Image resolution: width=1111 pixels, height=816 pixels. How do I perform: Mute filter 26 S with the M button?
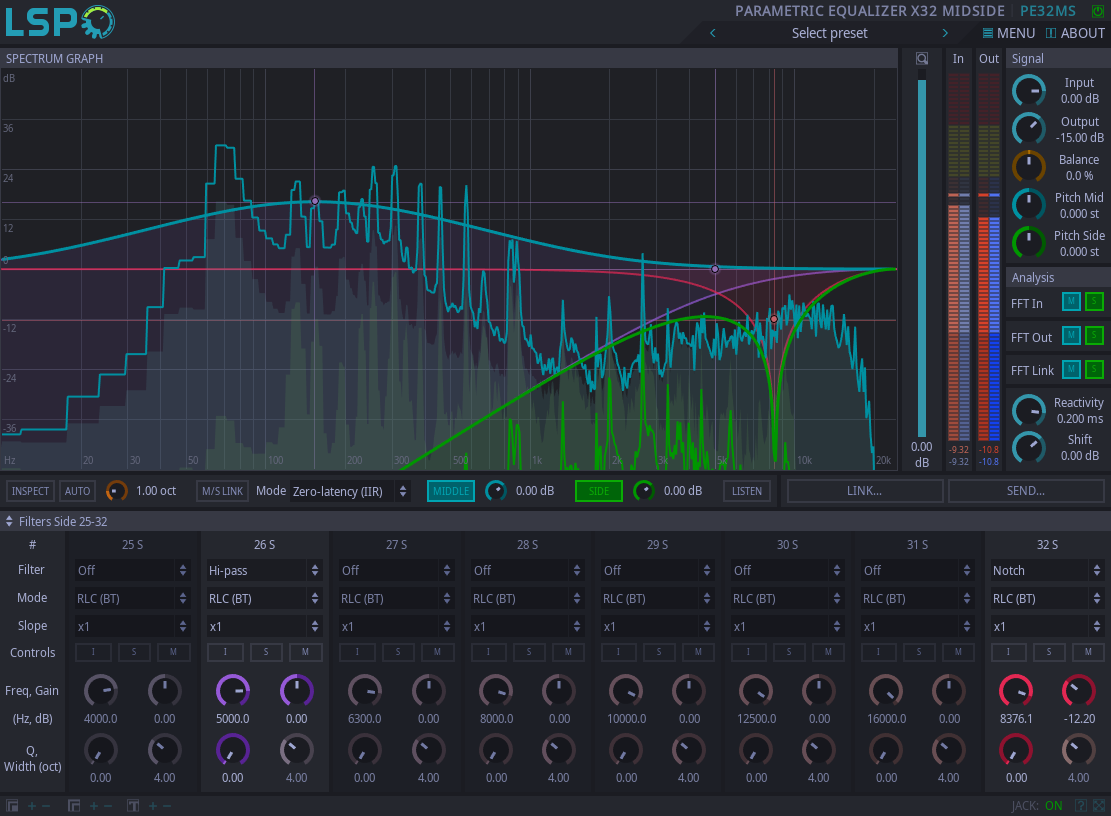click(305, 652)
